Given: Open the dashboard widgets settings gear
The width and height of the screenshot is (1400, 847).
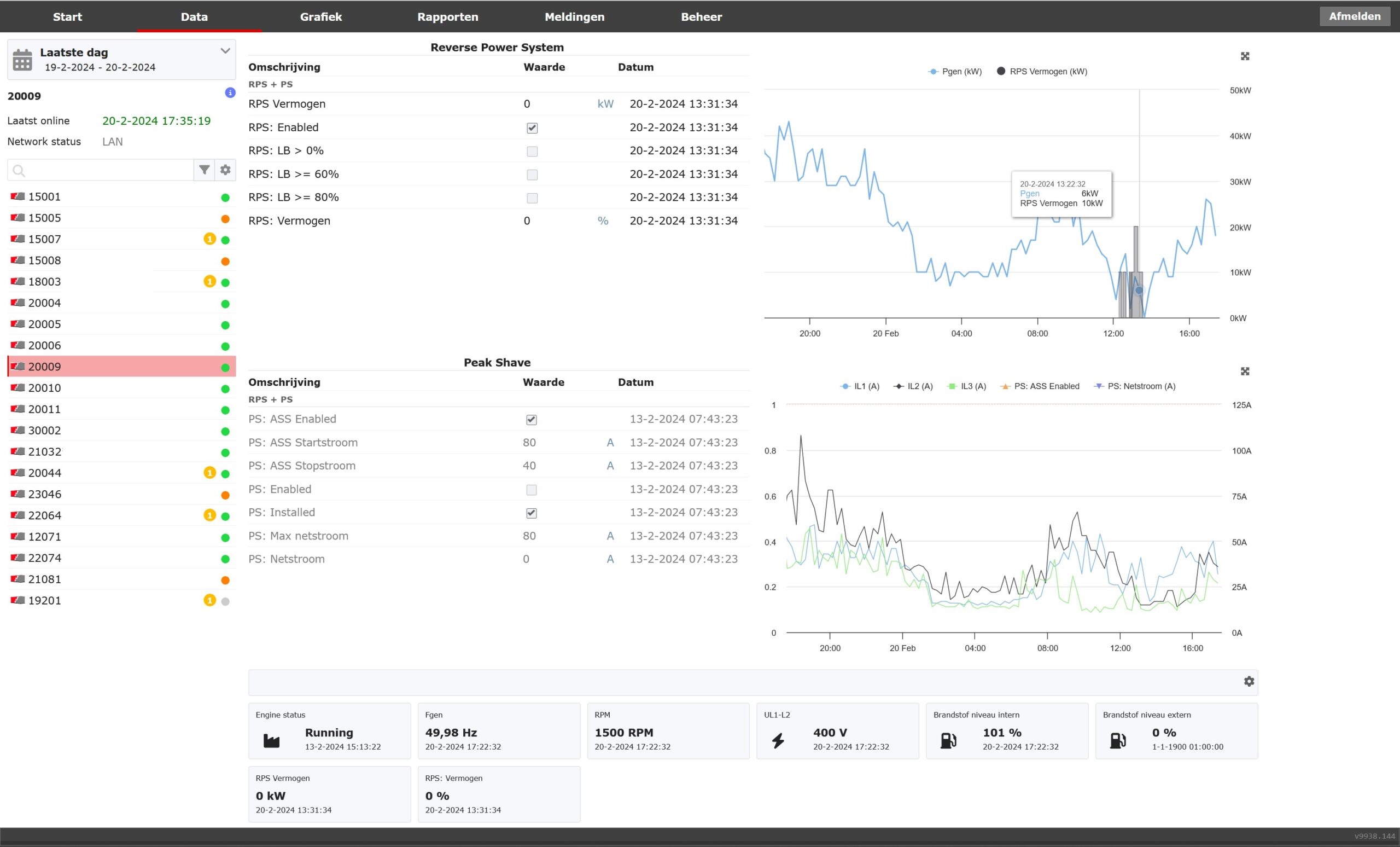Looking at the screenshot, I should point(1249,681).
